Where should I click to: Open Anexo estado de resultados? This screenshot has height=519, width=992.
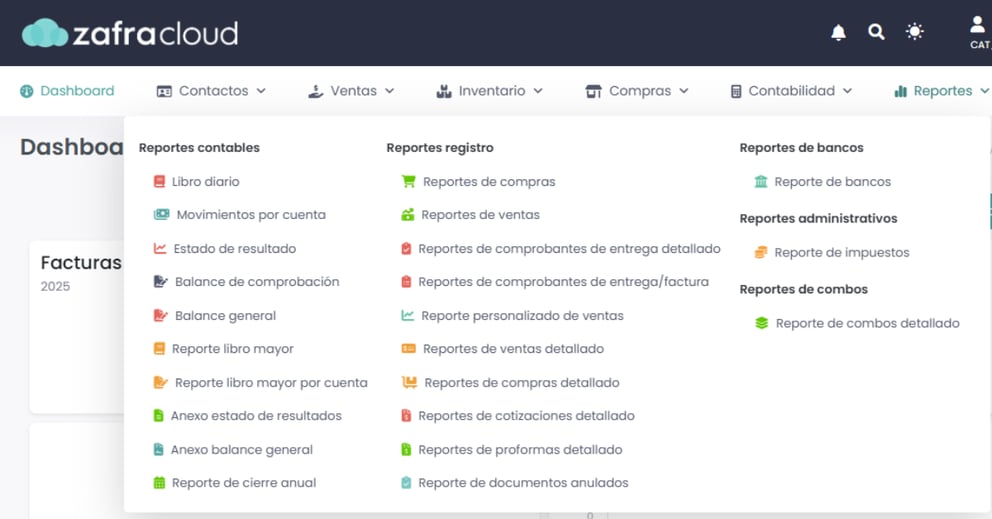[x=256, y=416]
